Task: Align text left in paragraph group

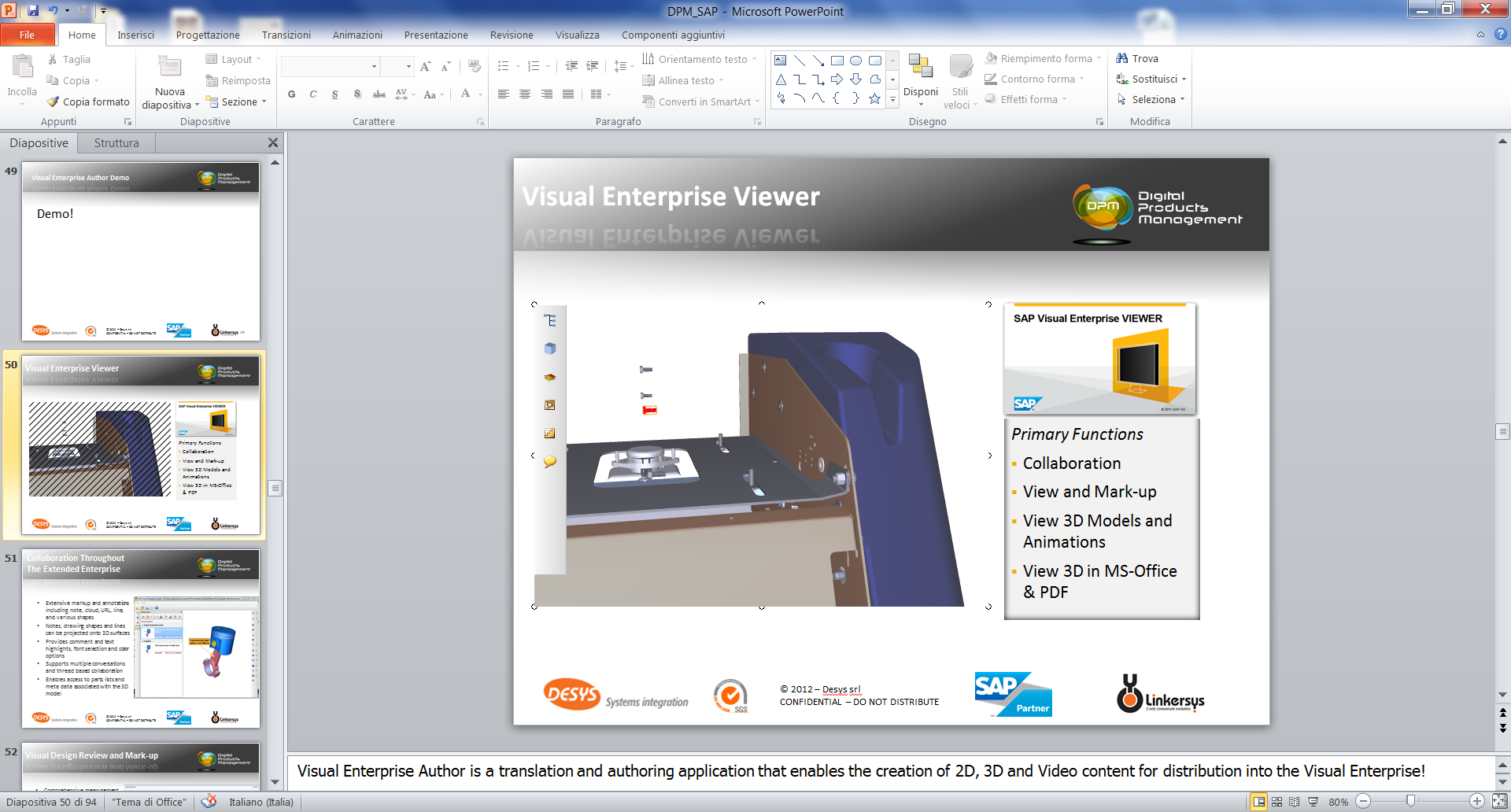Action: click(x=504, y=94)
